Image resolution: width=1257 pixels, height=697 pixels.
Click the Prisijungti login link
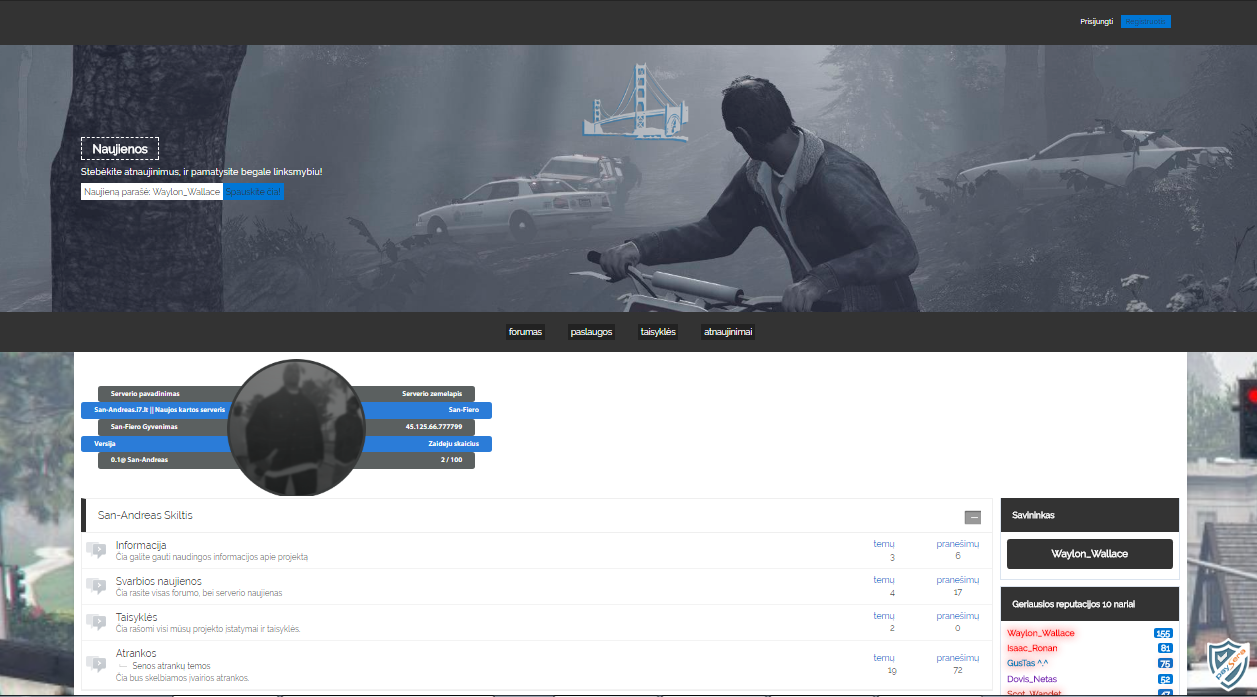(x=1096, y=21)
